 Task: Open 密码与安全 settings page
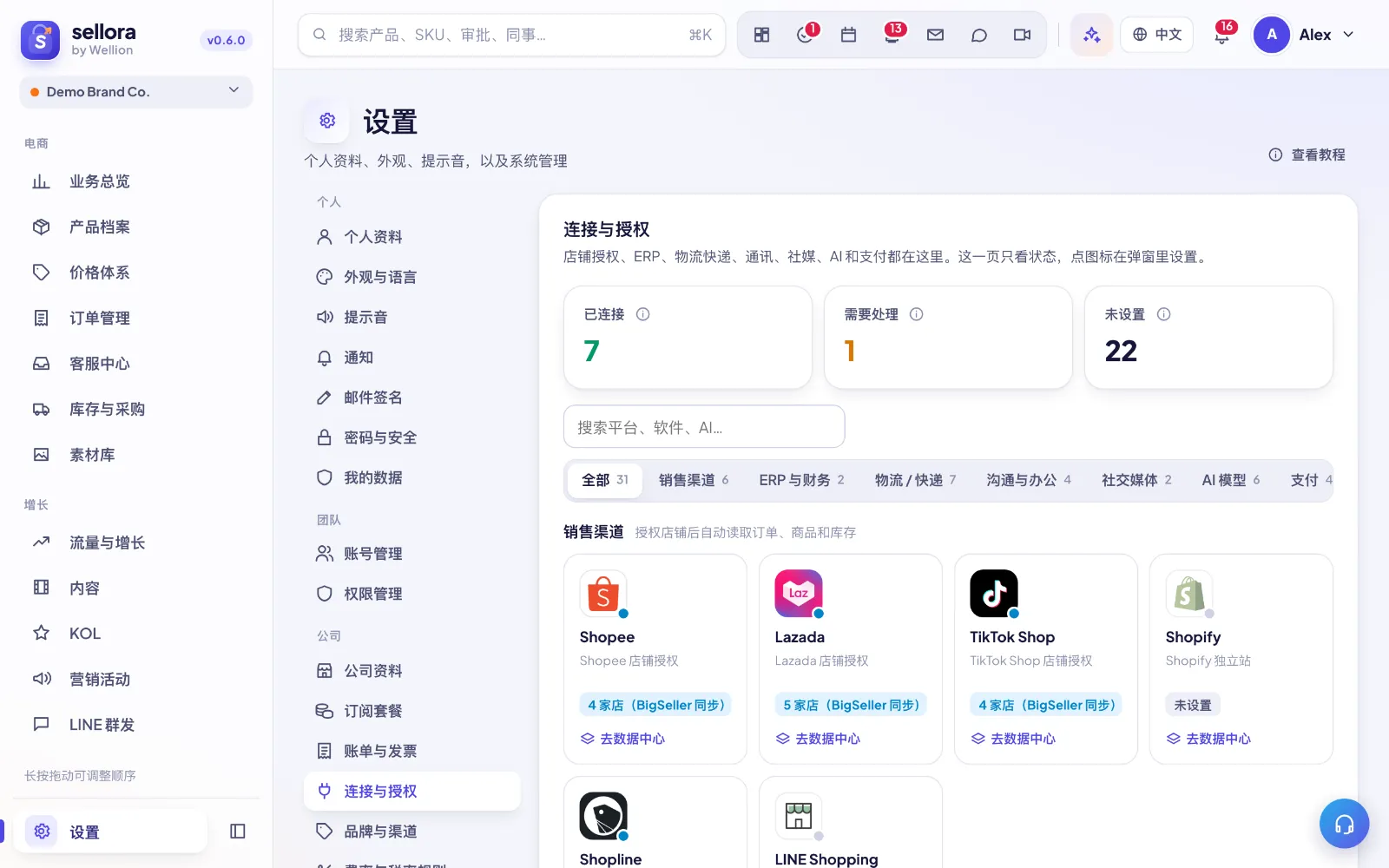[412, 437]
